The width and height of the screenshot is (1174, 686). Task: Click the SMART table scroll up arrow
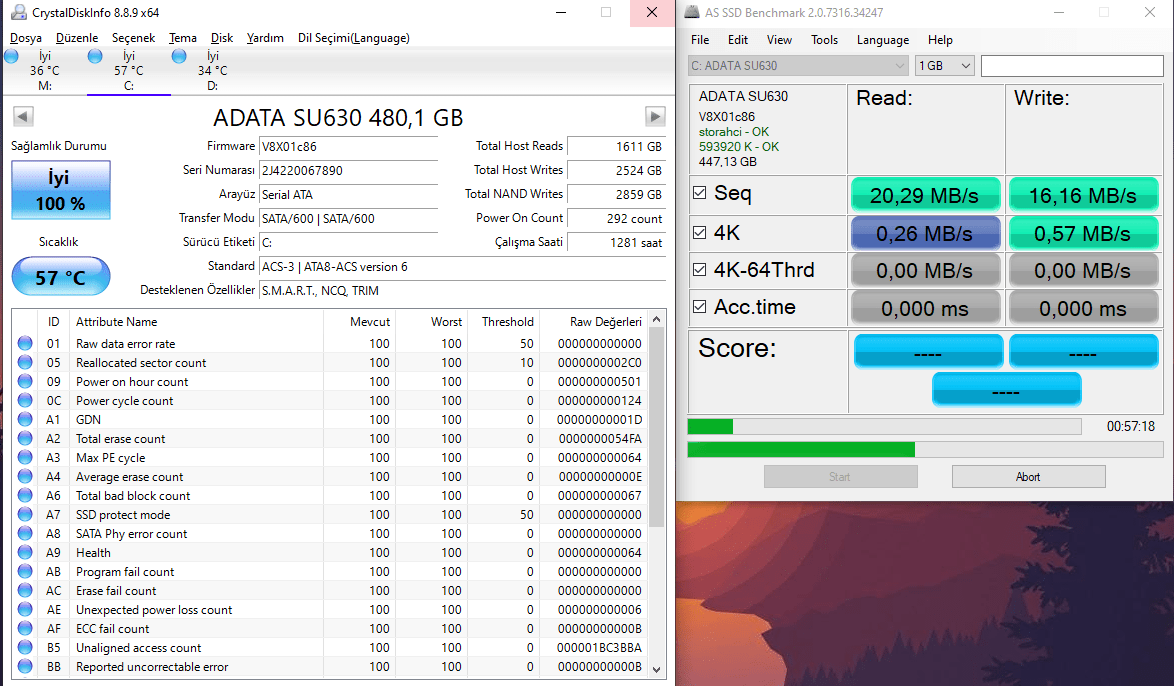point(657,320)
